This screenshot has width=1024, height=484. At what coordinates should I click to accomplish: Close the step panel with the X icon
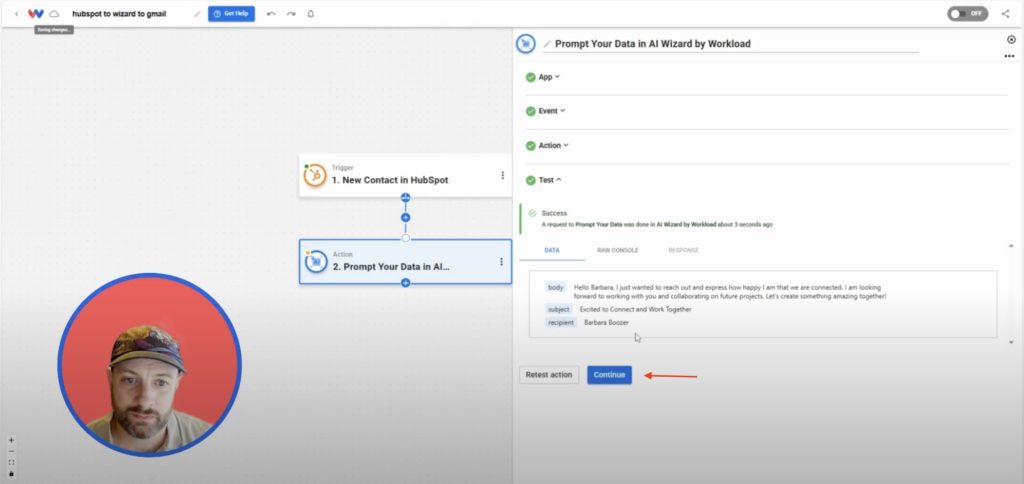[x=1012, y=40]
